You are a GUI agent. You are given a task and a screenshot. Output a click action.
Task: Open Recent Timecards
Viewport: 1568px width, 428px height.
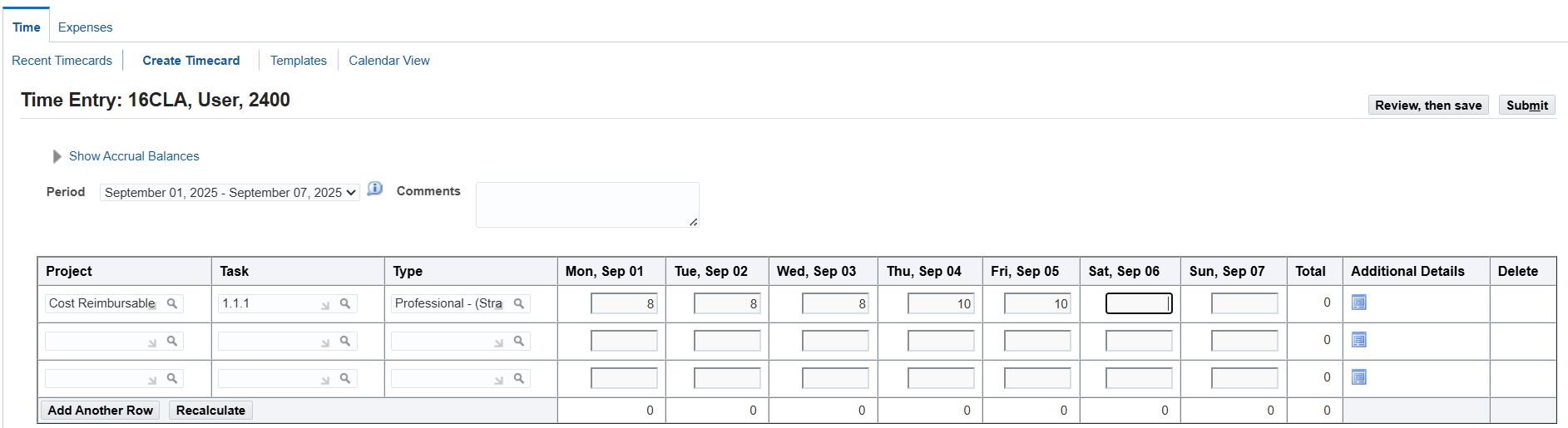coord(62,61)
